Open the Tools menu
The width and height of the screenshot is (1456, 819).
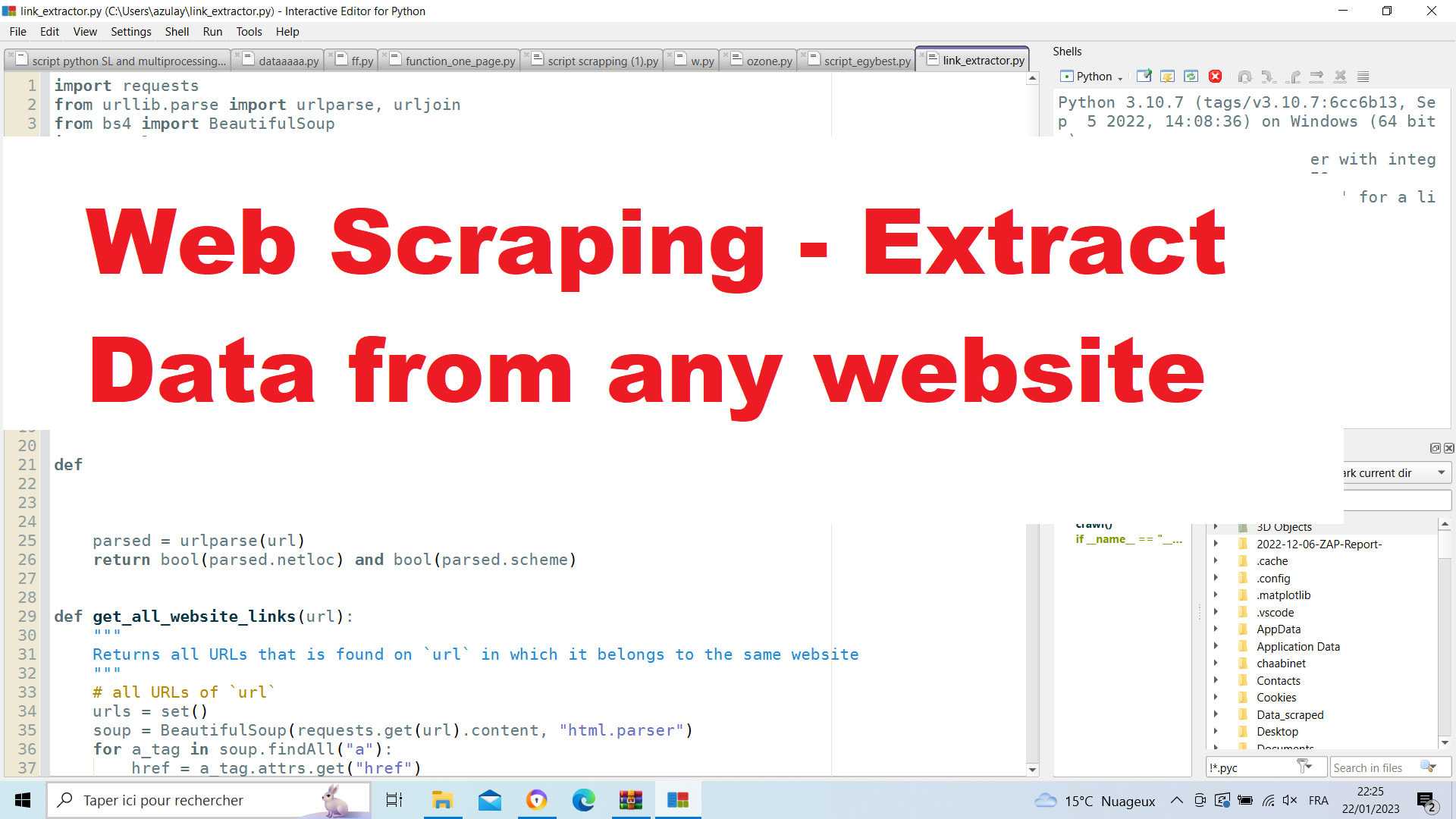pos(249,31)
